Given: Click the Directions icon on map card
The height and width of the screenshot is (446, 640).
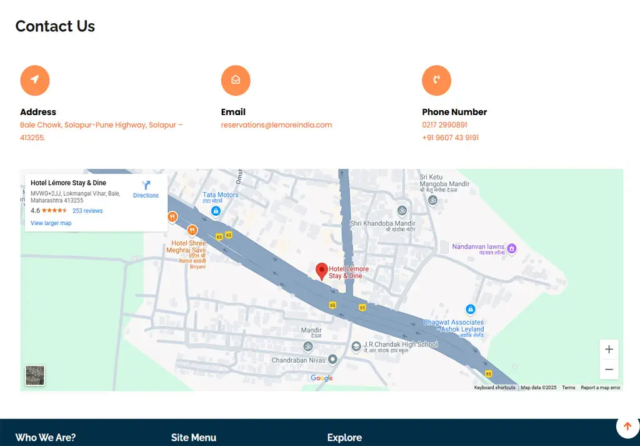Looking at the screenshot, I should [x=146, y=186].
